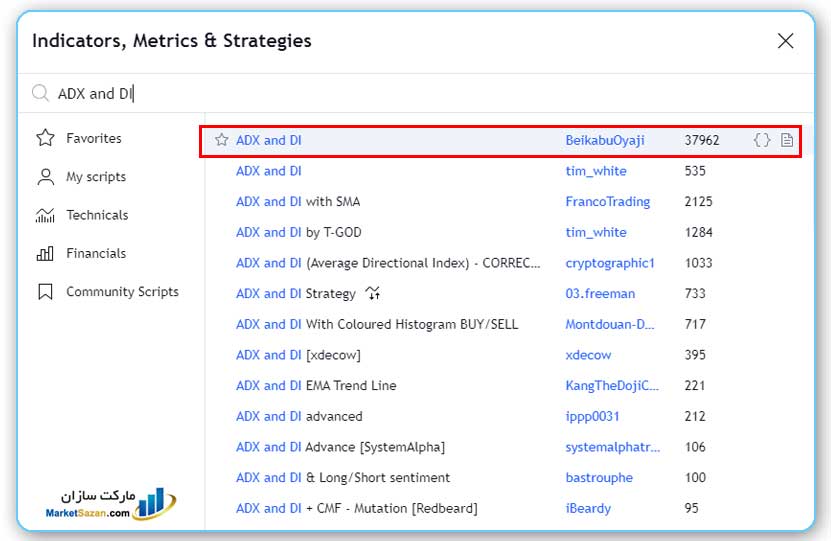Screen dimensions: 831x541
Task: Star the top ADX and DI script as favorite
Action: click(222, 141)
